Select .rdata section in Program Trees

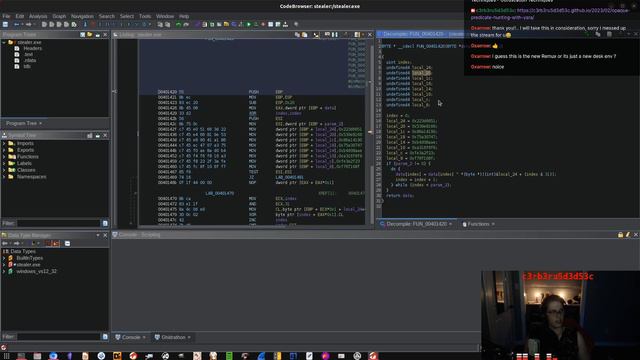[30, 60]
